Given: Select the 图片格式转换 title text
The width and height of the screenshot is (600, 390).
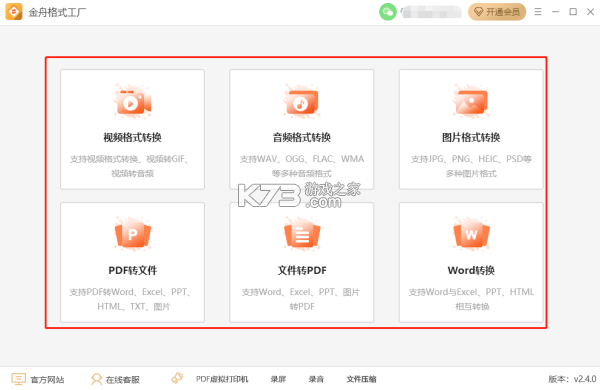Looking at the screenshot, I should [x=471, y=137].
